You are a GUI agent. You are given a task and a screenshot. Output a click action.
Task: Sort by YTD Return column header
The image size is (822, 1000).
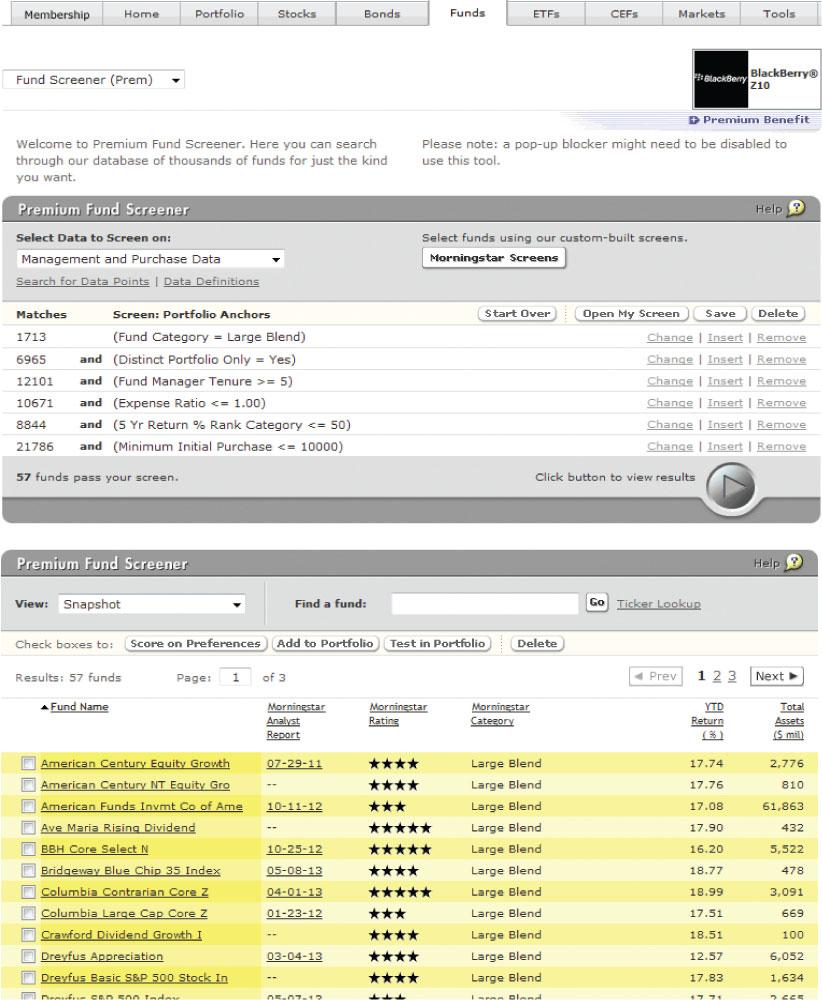[x=707, y=721]
